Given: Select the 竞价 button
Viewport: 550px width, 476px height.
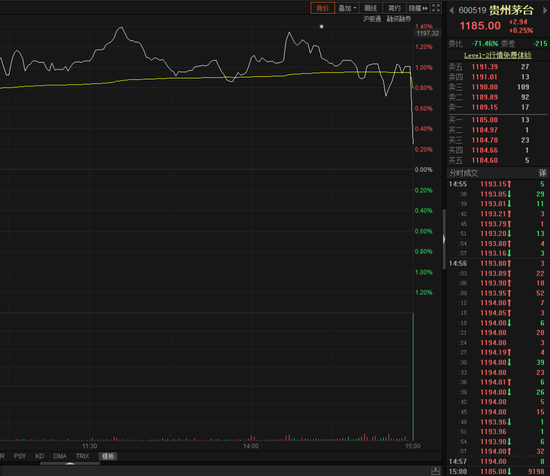Looking at the screenshot, I should pos(322,8).
